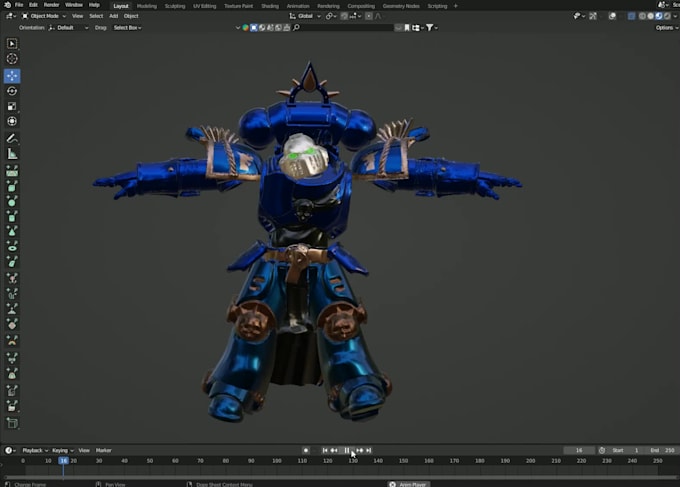The height and width of the screenshot is (487, 680).
Task: Select the 3D Cursor tool
Action: [x=12, y=59]
